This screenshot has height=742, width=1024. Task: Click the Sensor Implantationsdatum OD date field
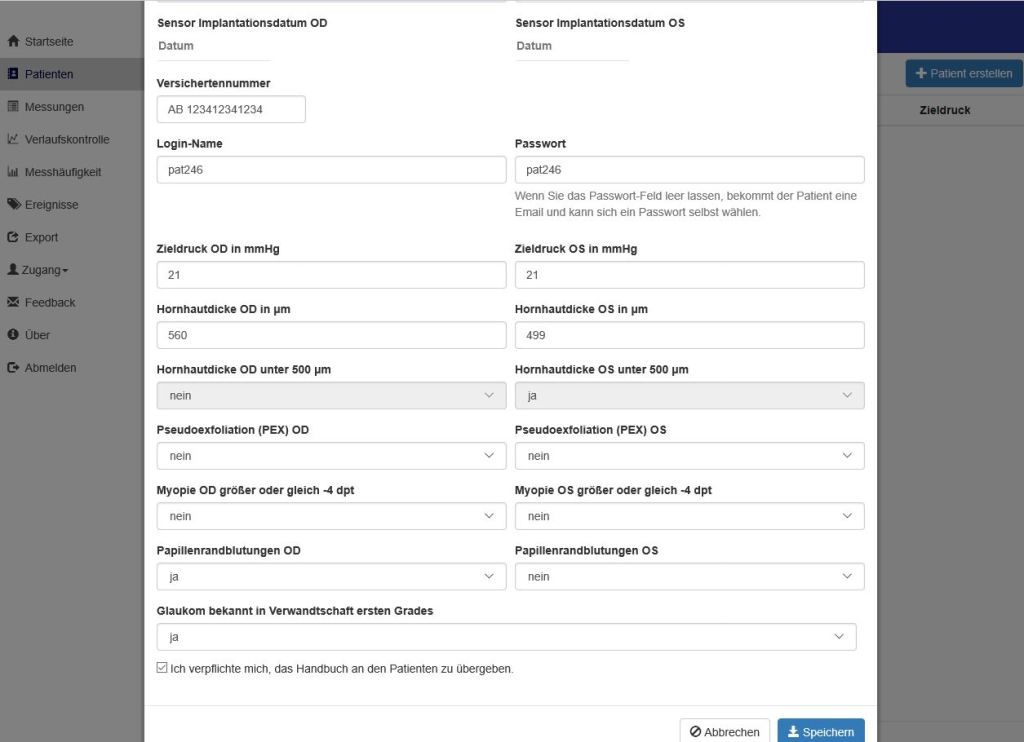pyautogui.click(x=213, y=46)
